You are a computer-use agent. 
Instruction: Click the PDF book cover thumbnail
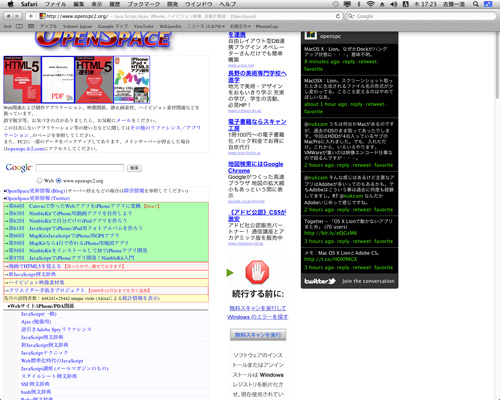(x=58, y=79)
